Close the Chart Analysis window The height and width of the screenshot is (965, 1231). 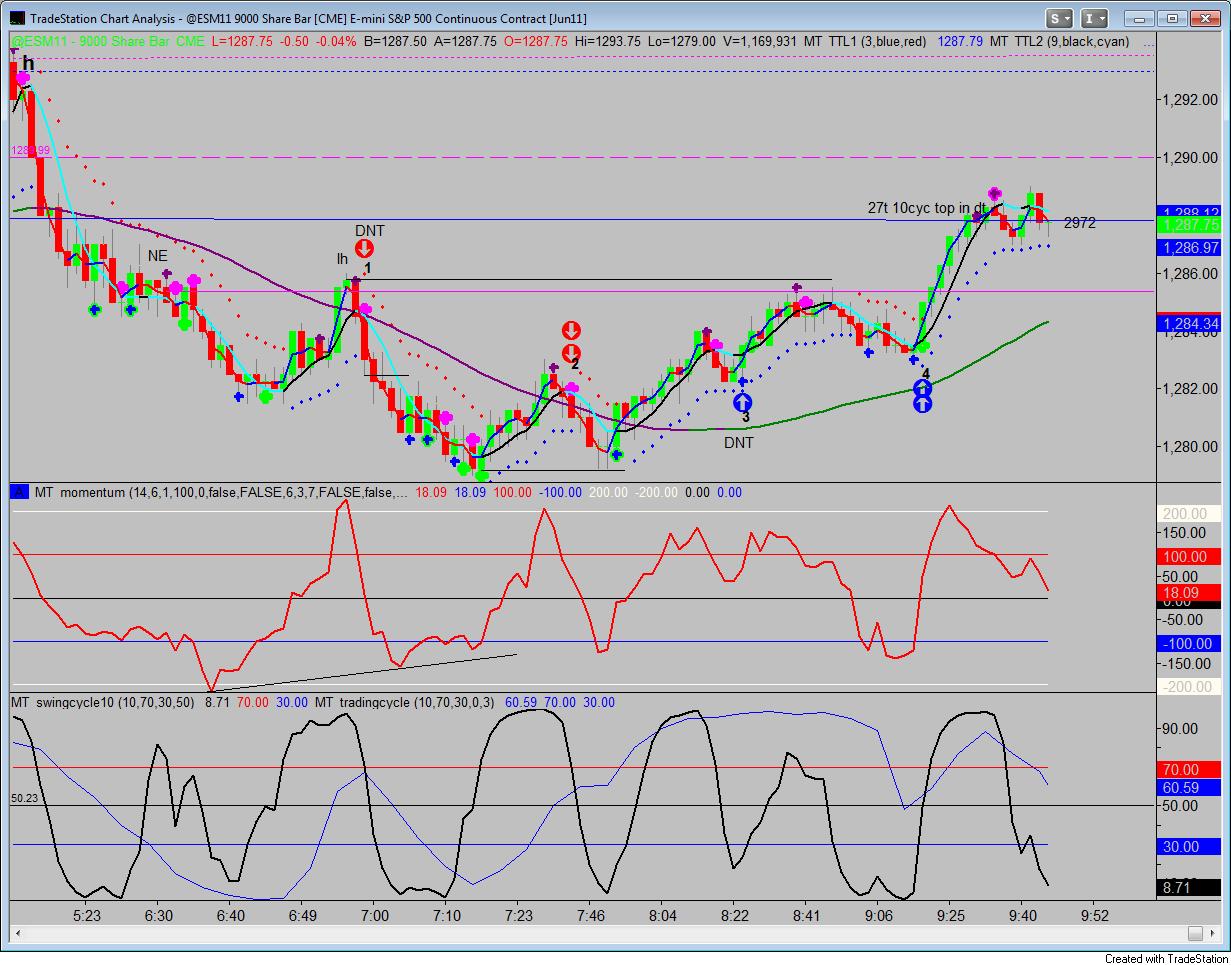click(x=1204, y=18)
